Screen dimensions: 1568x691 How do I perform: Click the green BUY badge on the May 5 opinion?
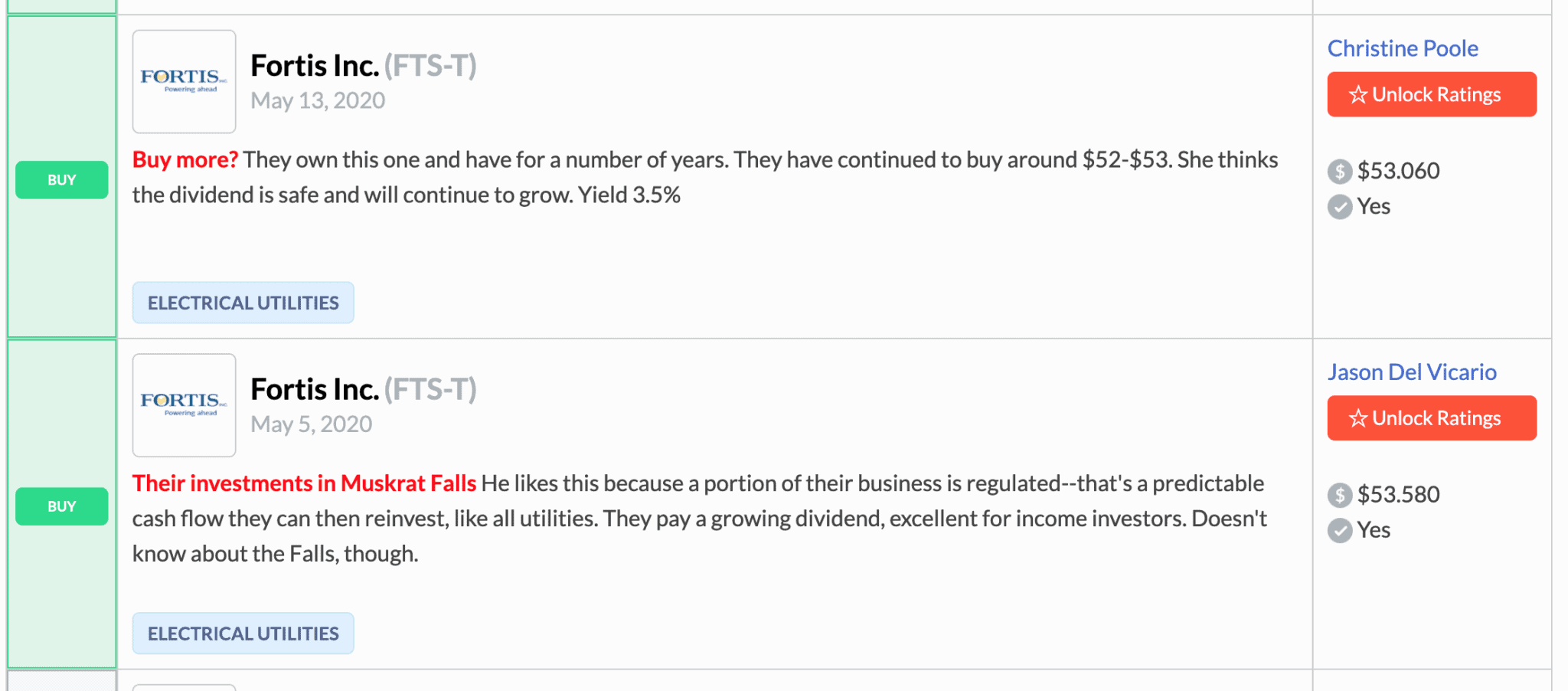click(61, 506)
